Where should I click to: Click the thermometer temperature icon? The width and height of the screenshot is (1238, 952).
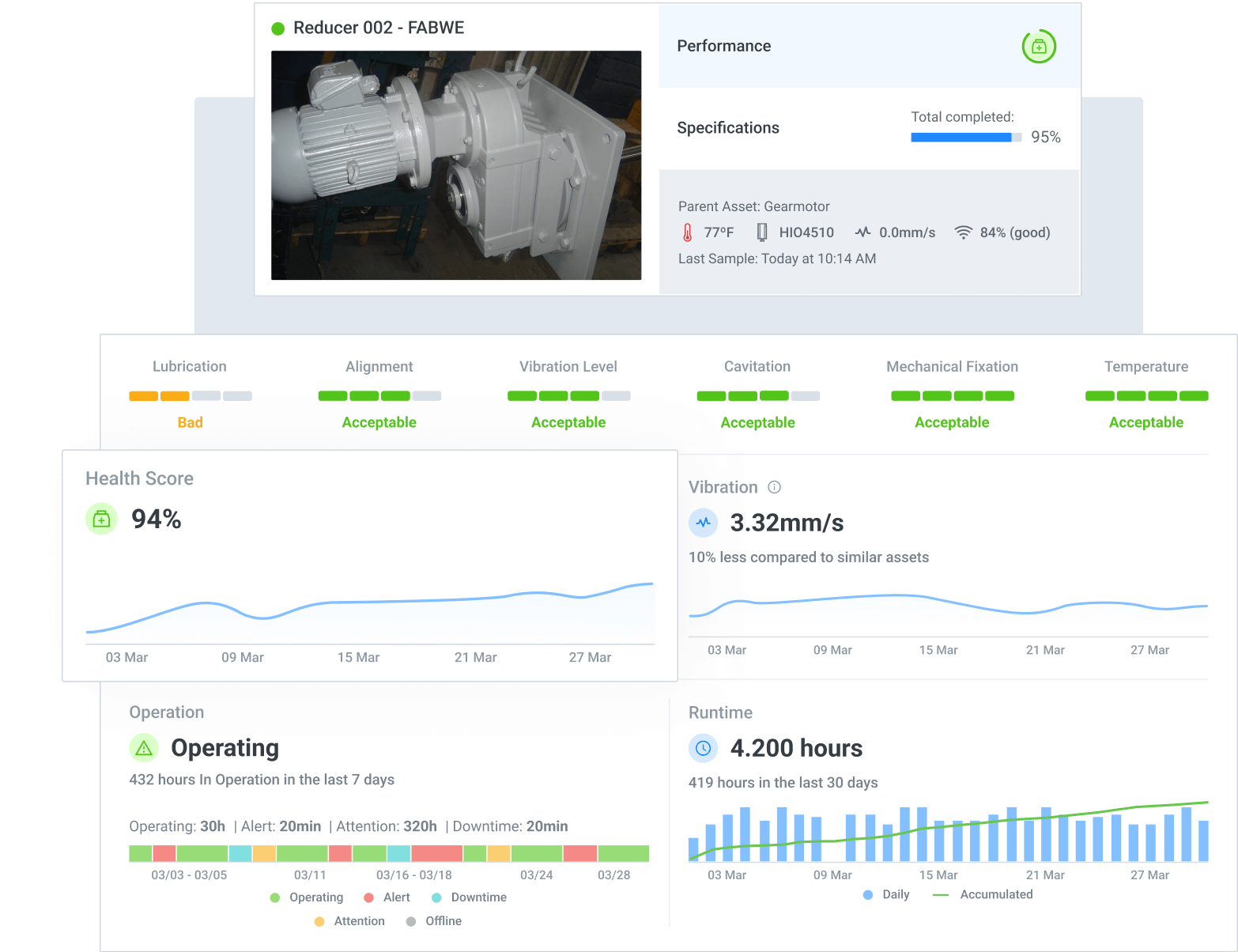click(x=687, y=232)
